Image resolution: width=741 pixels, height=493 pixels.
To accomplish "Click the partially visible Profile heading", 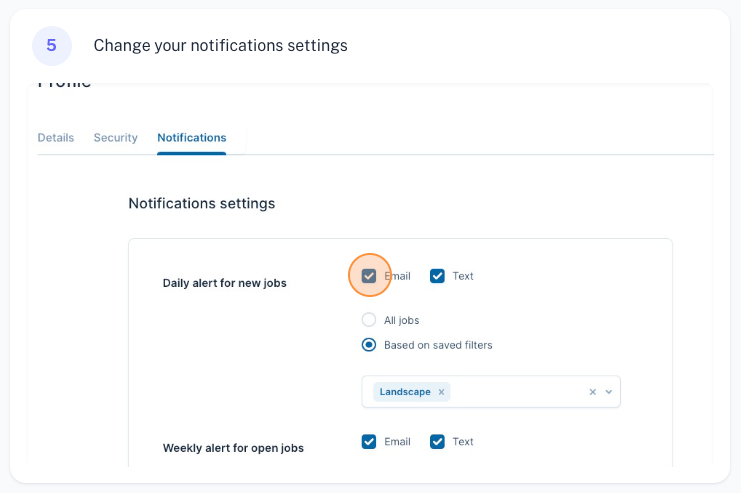I will [x=64, y=84].
